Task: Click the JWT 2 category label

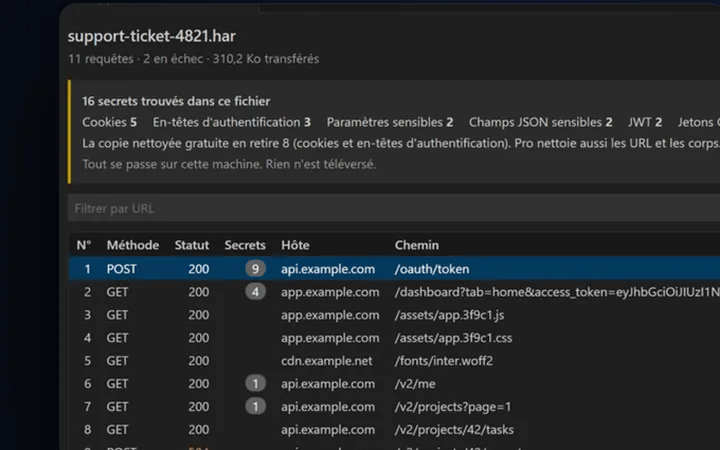Action: [x=645, y=122]
